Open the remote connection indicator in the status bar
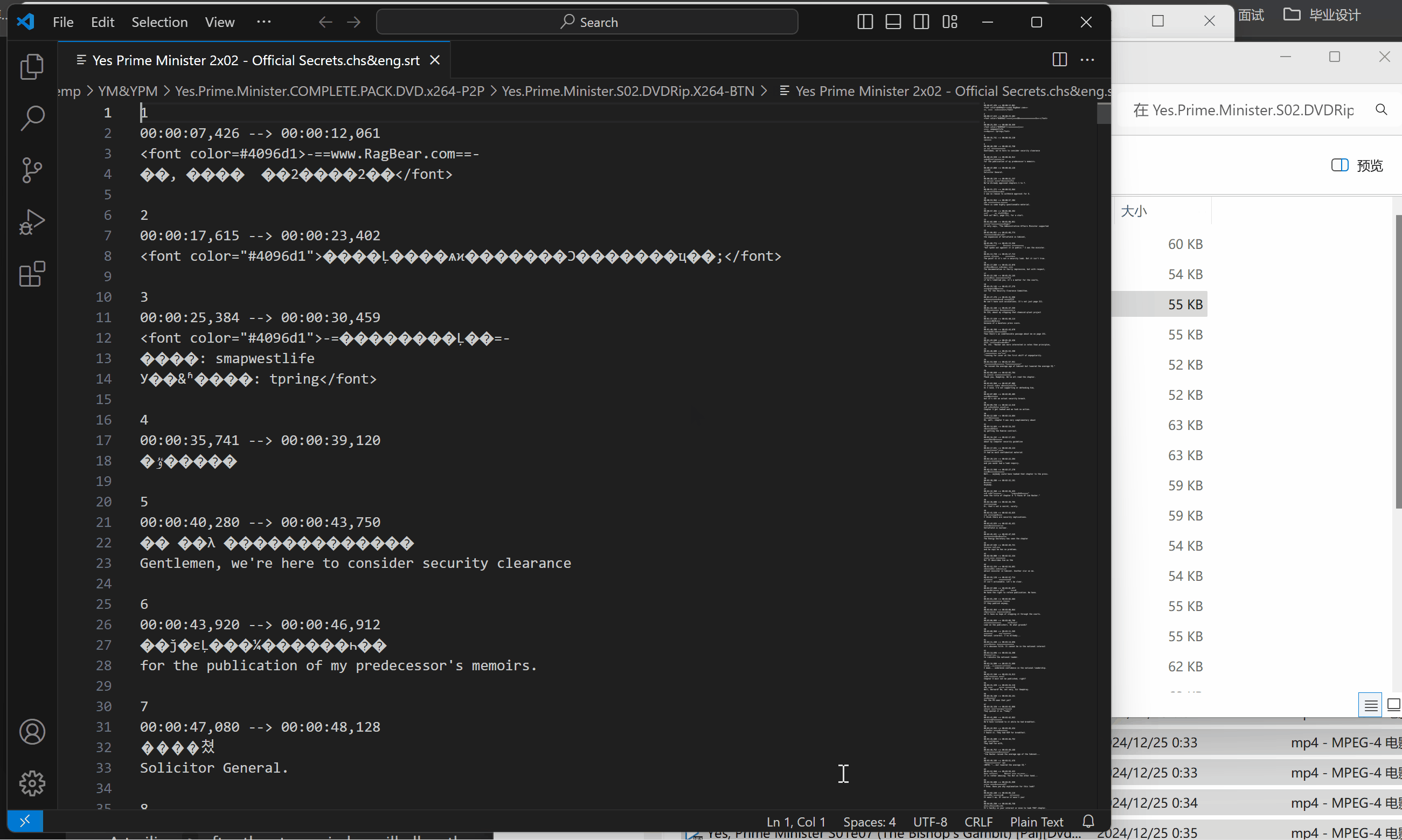 tap(25, 821)
